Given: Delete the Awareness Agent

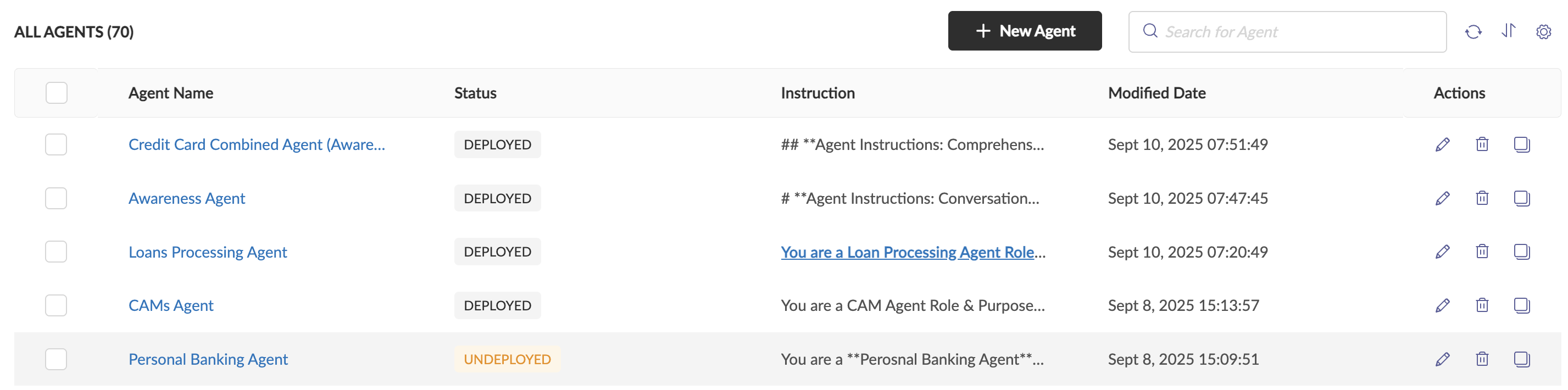Looking at the screenshot, I should pyautogui.click(x=1482, y=198).
